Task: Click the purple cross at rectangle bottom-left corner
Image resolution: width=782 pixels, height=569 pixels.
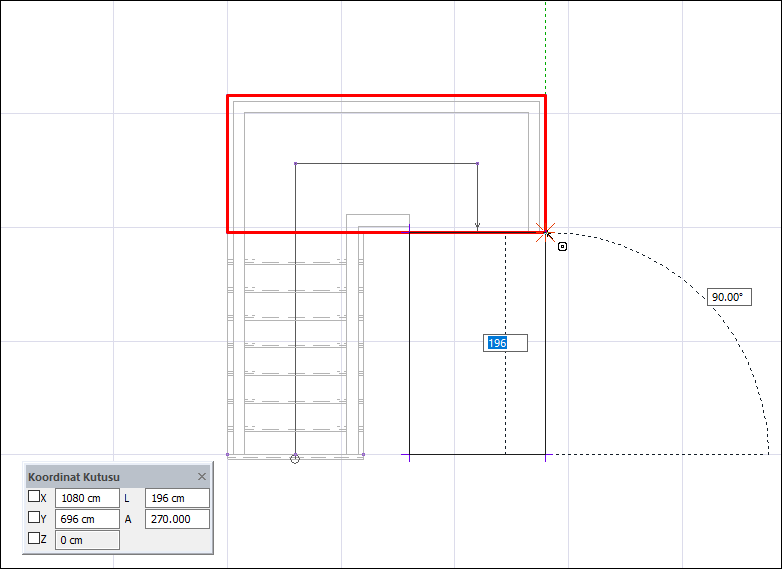Action: tap(409, 454)
